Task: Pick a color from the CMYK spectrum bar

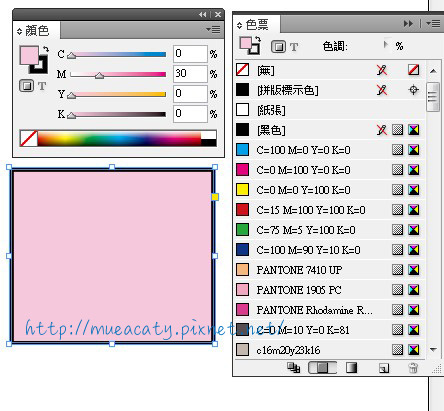Action: tap(119, 138)
